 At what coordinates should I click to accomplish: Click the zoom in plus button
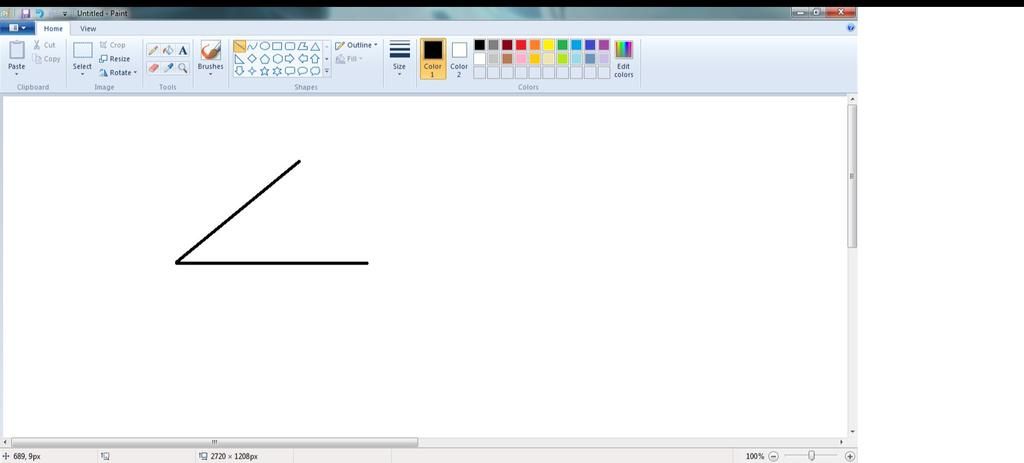(x=850, y=456)
